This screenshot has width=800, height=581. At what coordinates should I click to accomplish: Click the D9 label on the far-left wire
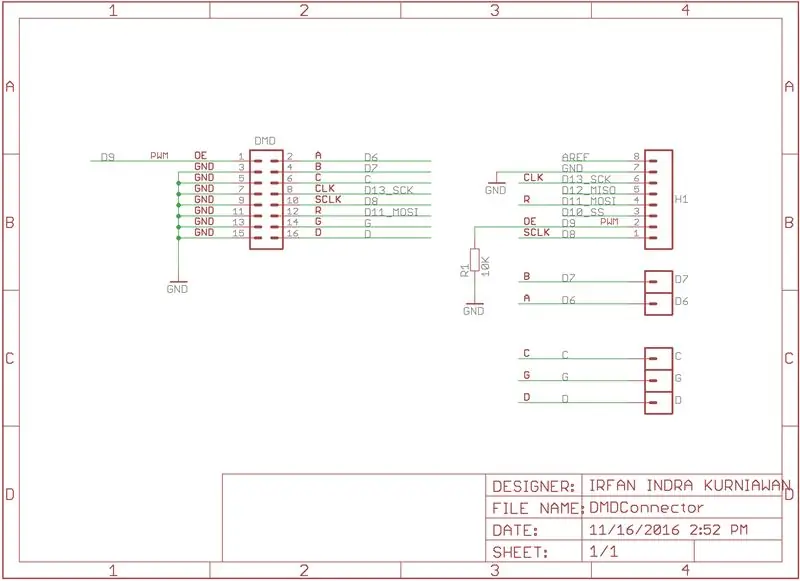(108, 157)
